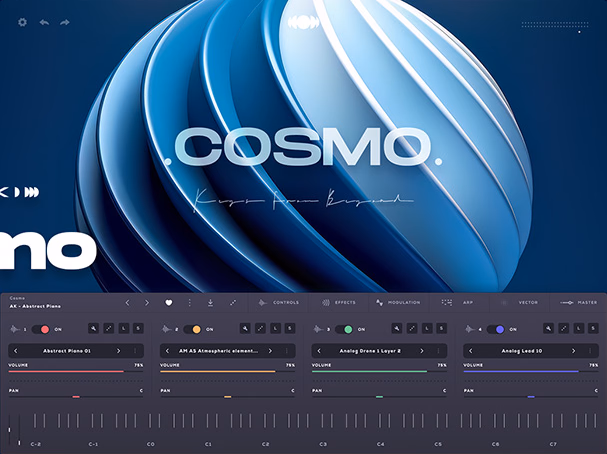Select previous sample before Abstract Piano 01
607x454 pixels.
tap(15, 351)
